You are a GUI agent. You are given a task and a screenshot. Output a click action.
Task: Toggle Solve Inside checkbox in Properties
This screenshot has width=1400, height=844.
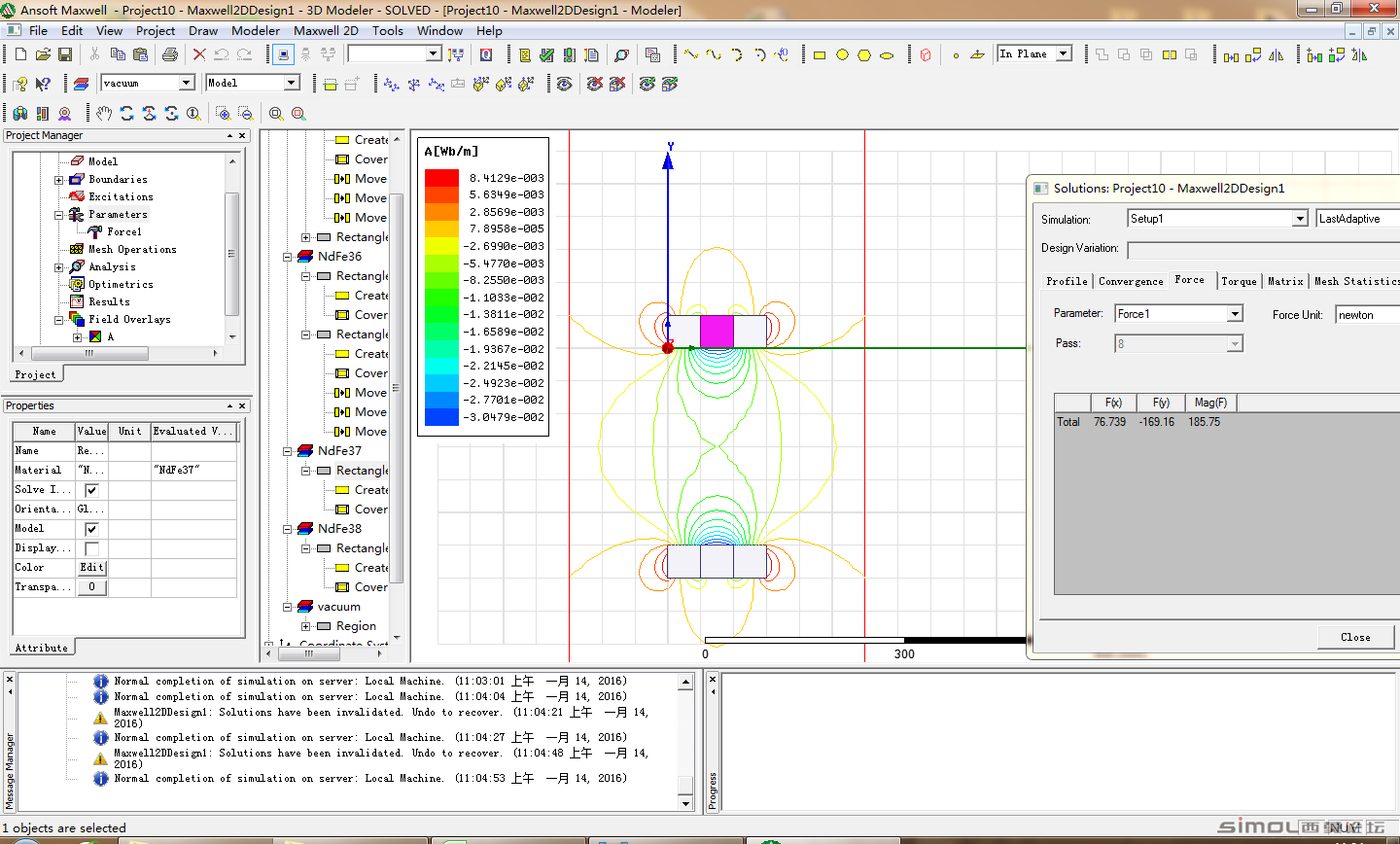coord(91,490)
